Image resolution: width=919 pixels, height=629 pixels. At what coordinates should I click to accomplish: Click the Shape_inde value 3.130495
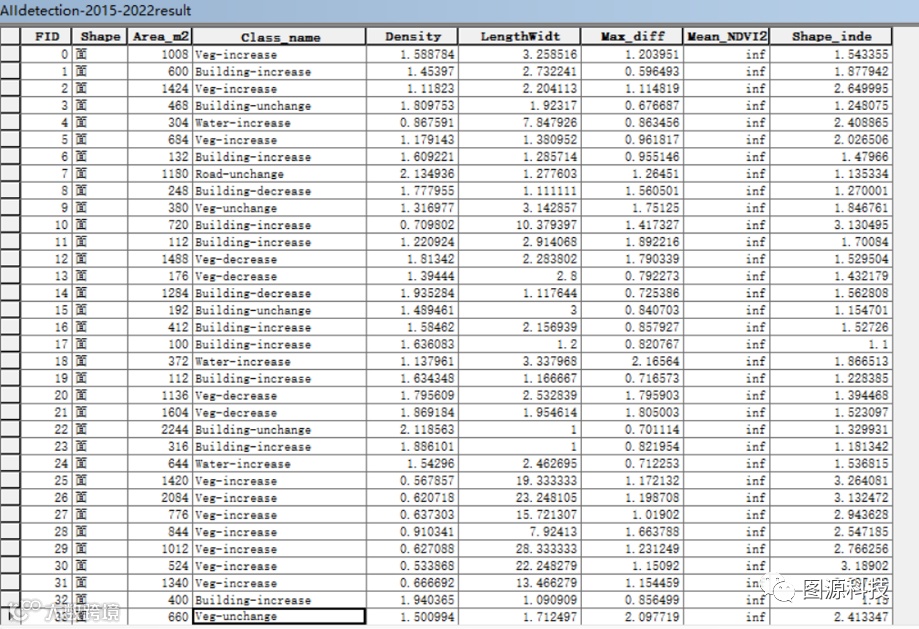tap(831, 225)
